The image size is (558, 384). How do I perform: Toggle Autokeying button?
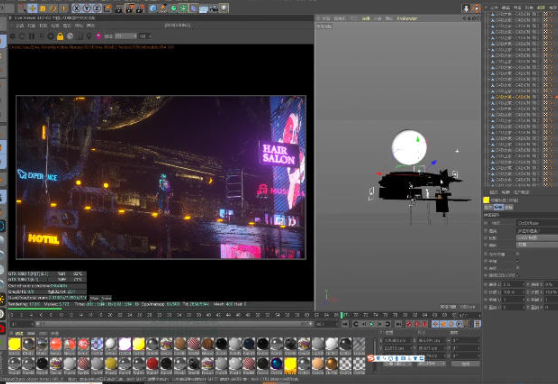pyautogui.click(x=417, y=324)
